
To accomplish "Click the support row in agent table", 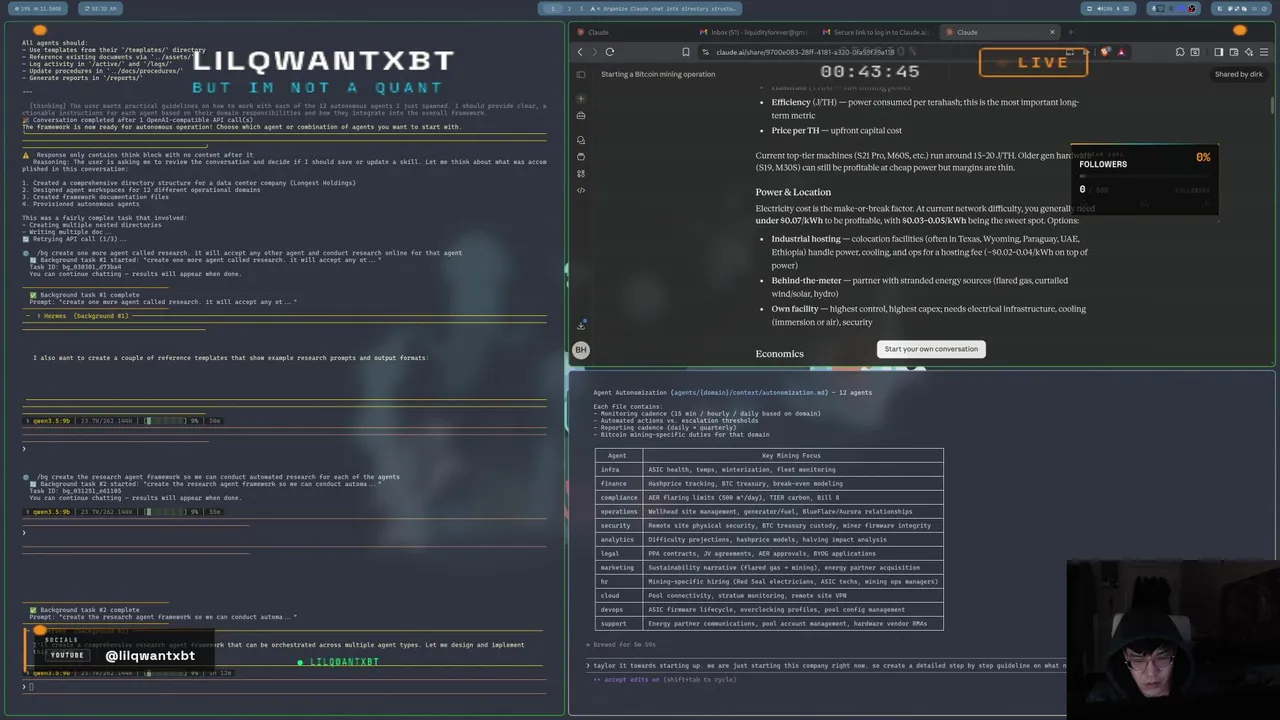I will [769, 624].
